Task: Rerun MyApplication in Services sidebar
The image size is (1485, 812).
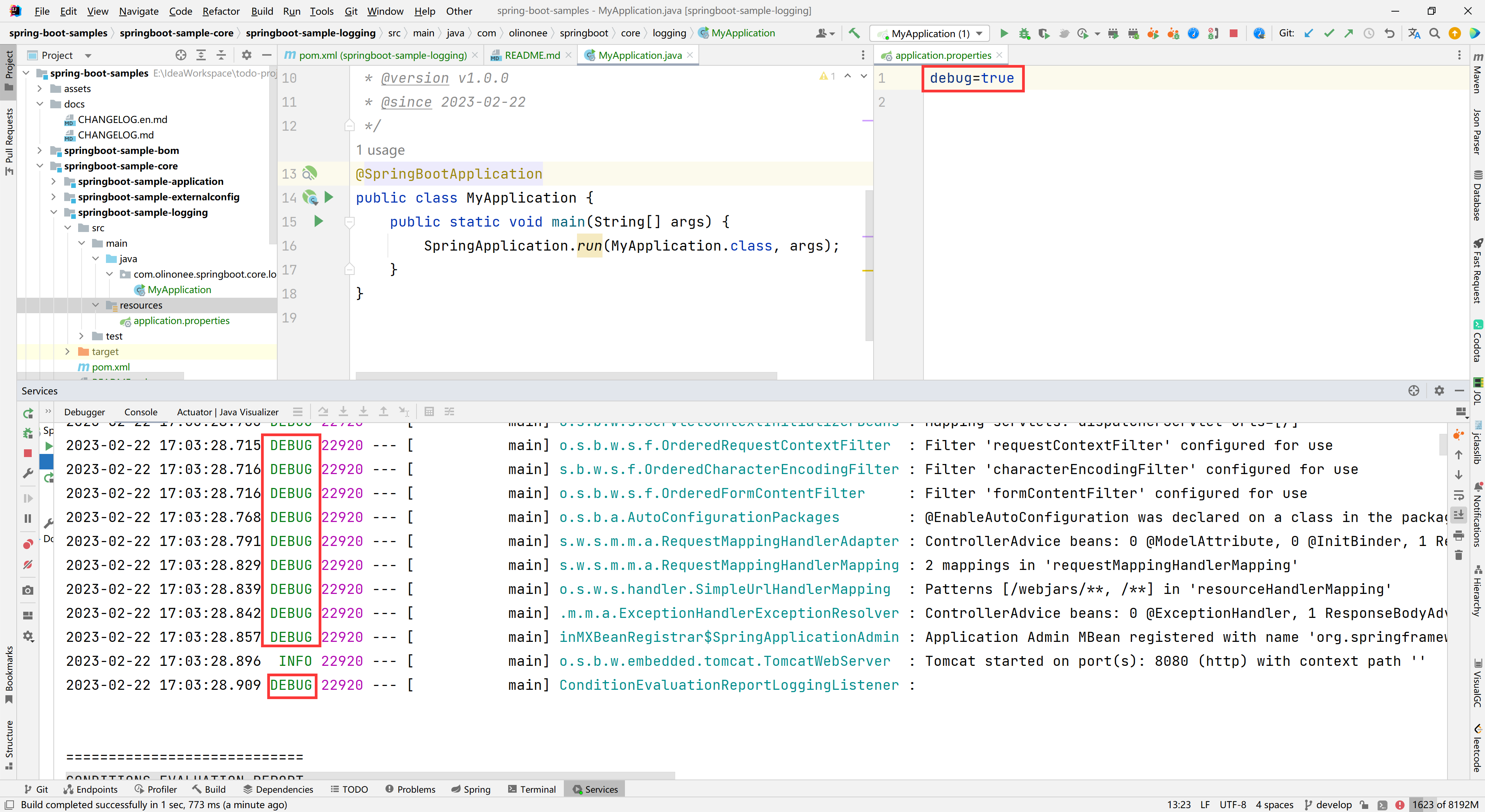Action: [28, 413]
